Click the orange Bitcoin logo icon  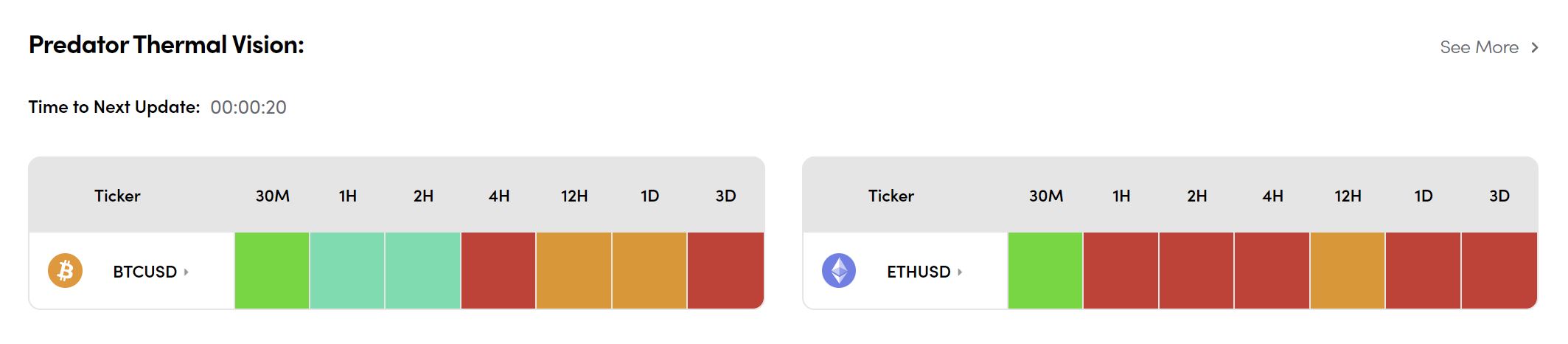[65, 271]
